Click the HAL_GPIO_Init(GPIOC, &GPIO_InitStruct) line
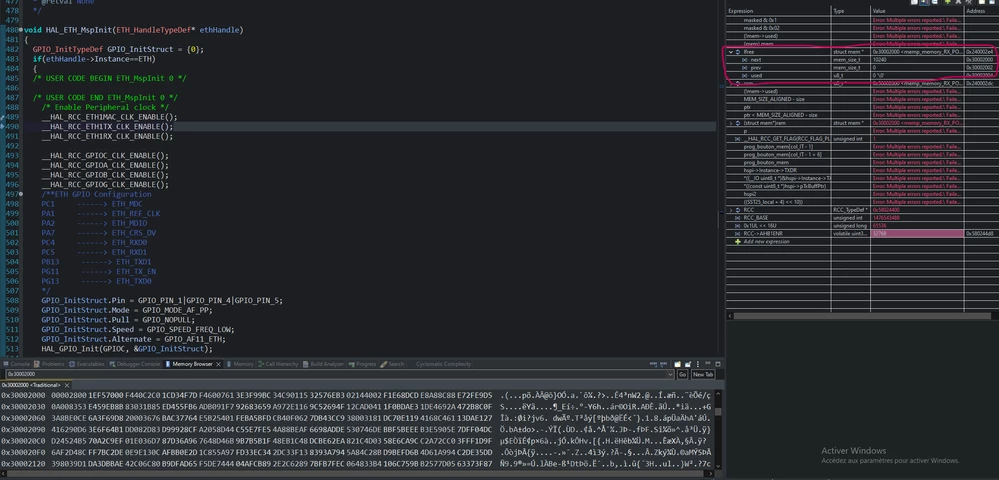 pos(127,349)
